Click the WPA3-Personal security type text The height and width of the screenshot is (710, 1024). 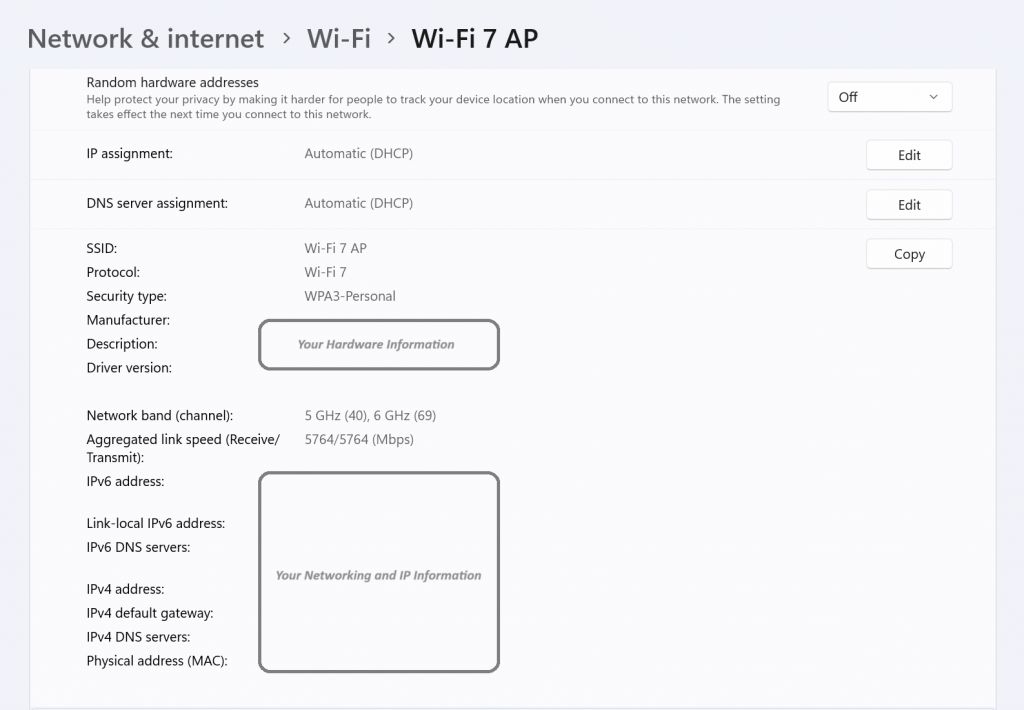350,296
